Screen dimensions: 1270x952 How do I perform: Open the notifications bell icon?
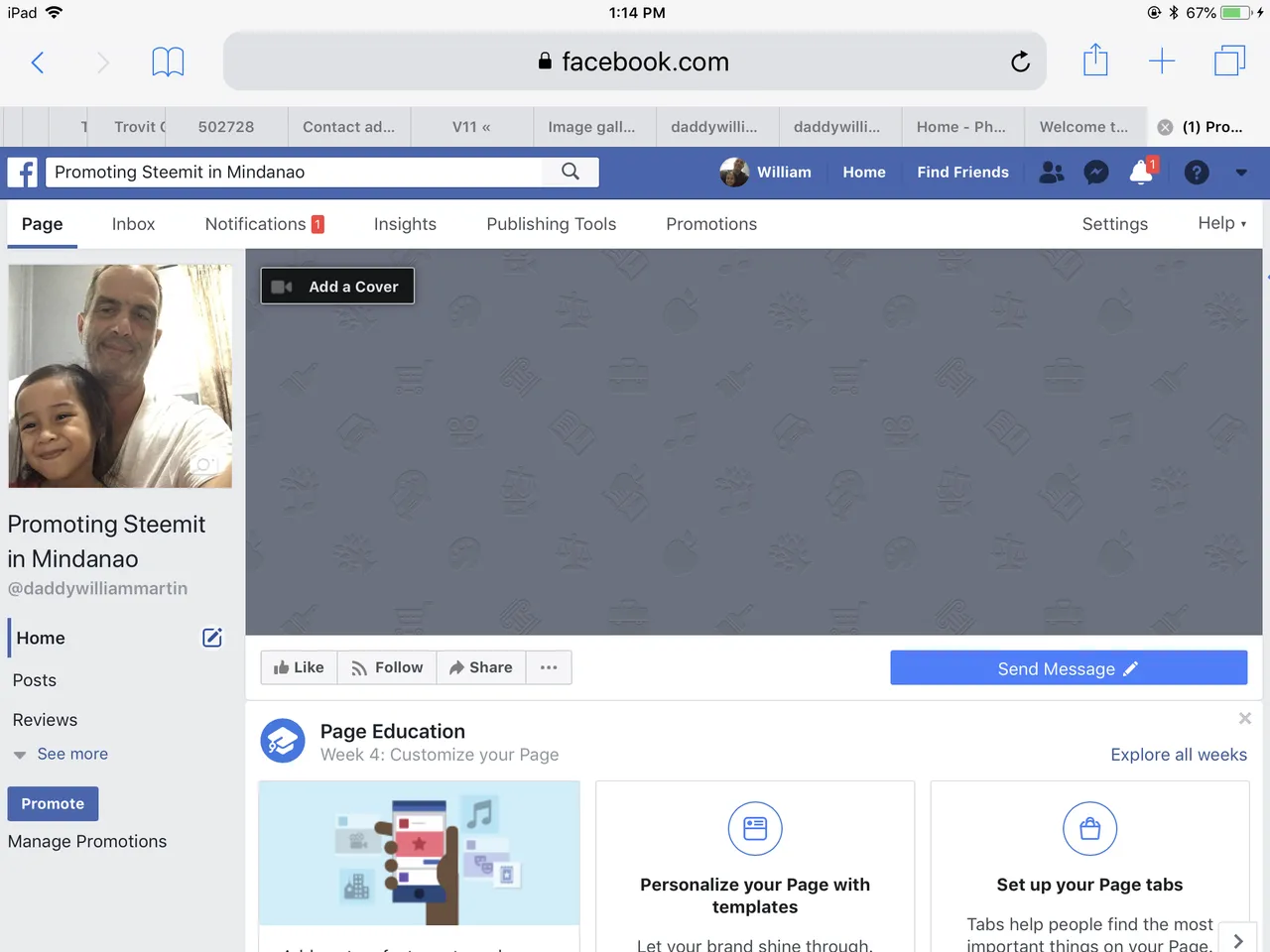coord(1142,172)
